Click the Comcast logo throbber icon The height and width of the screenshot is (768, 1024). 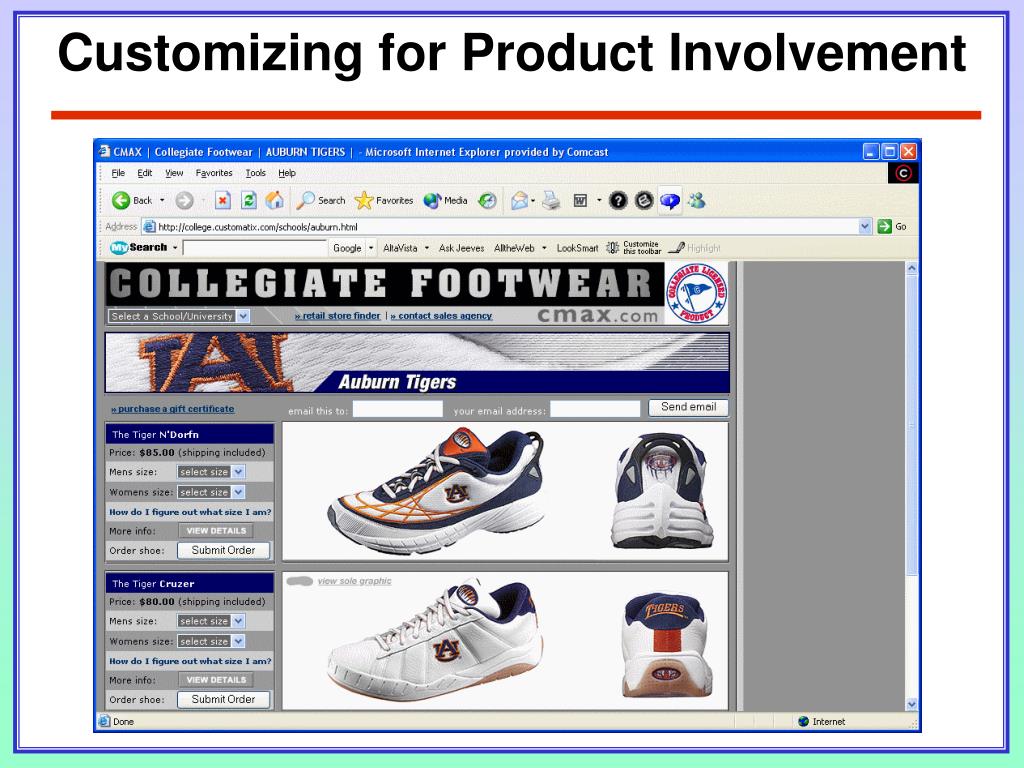tap(903, 173)
